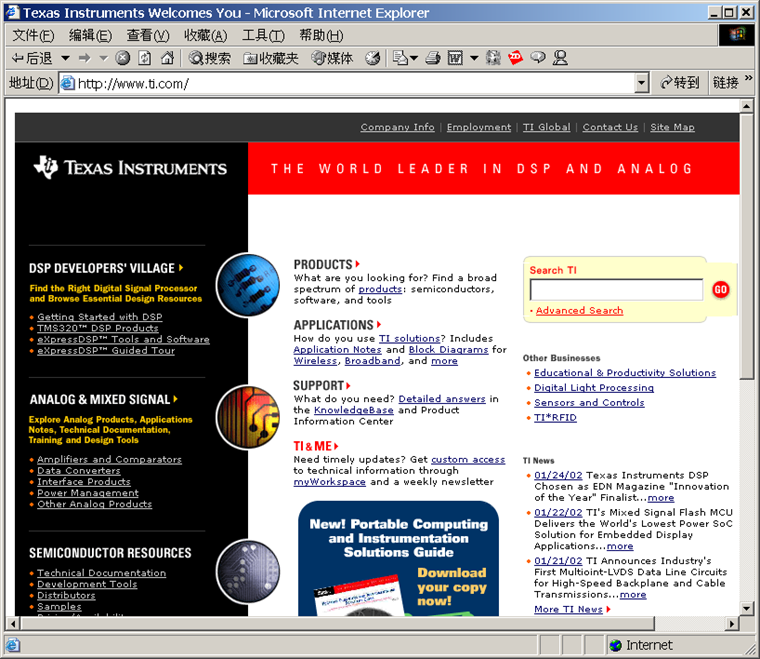Click the red ZD toolbar icon
This screenshot has width=760, height=659.
[x=515, y=58]
